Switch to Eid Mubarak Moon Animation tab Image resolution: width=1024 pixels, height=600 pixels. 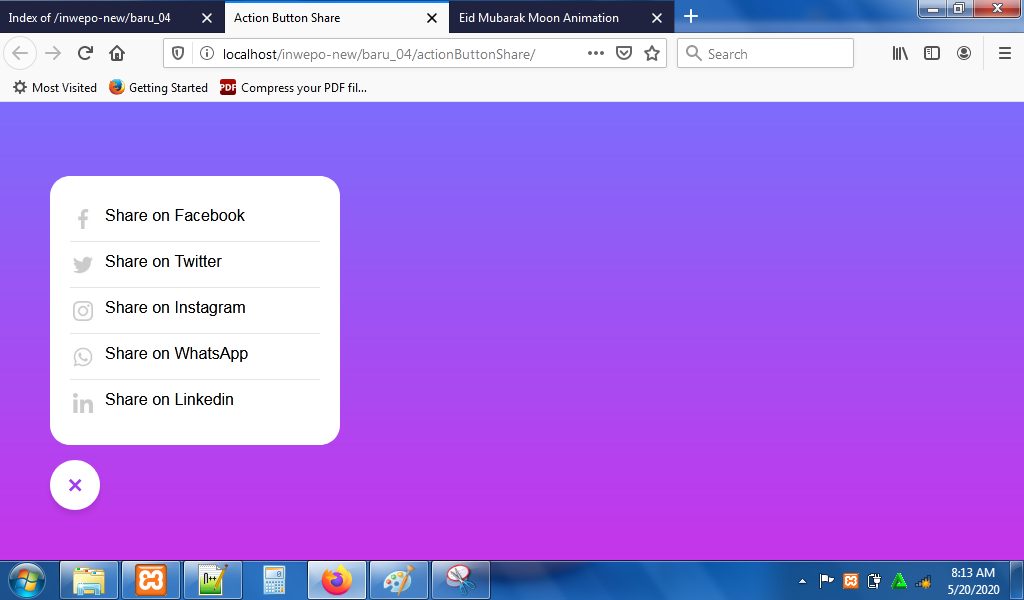tap(539, 18)
